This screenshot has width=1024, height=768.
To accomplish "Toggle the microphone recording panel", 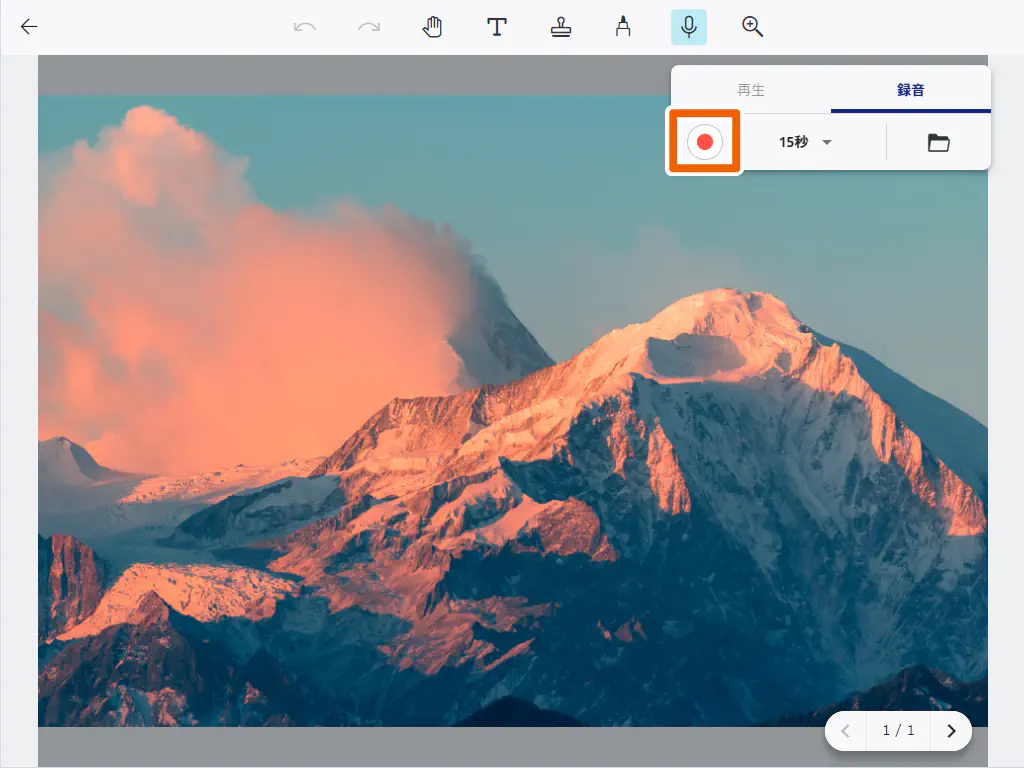I will coord(688,27).
